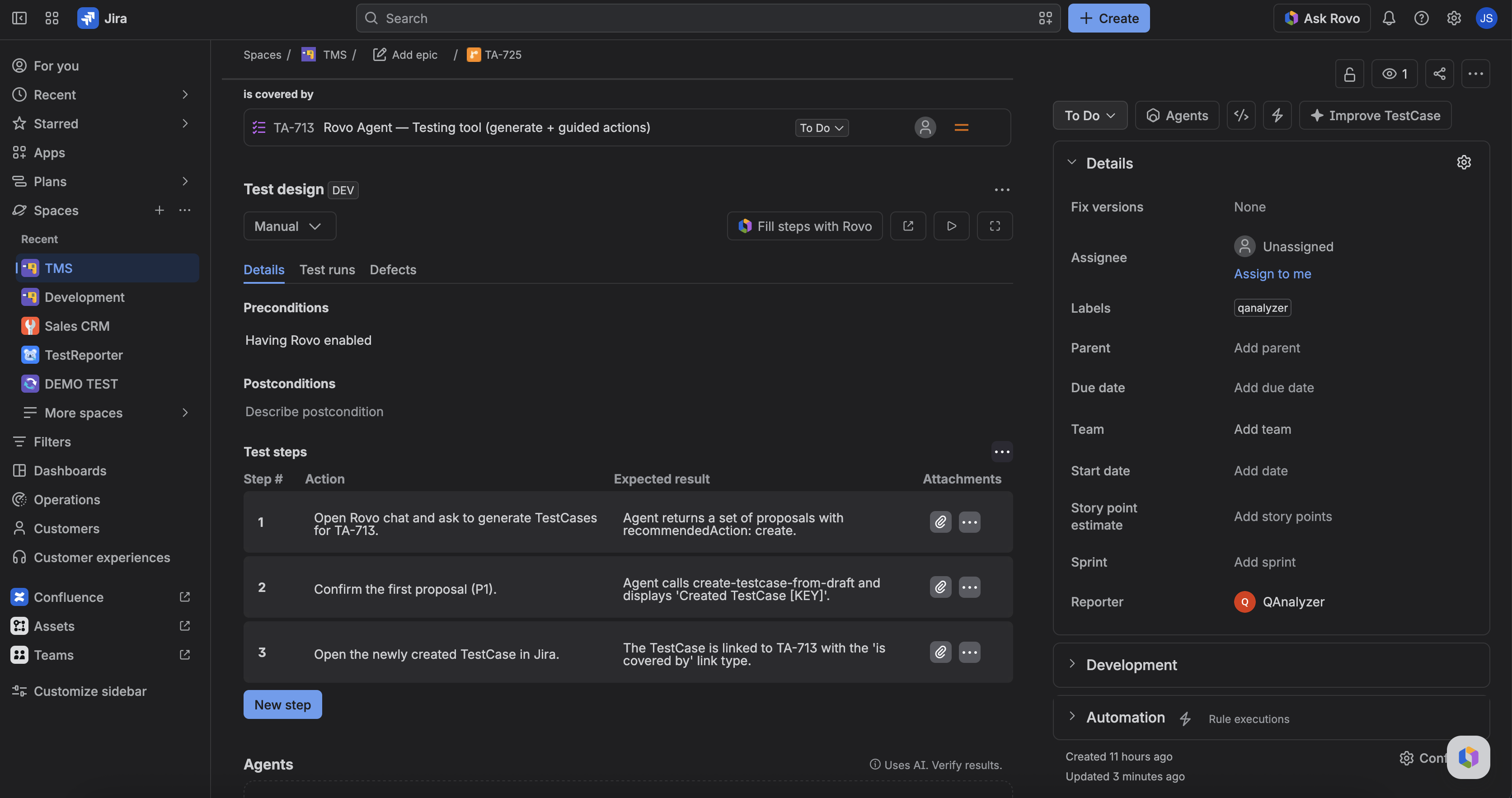Screen dimensions: 1512x798
Task: Open test design in new window icon
Action: 908,226
